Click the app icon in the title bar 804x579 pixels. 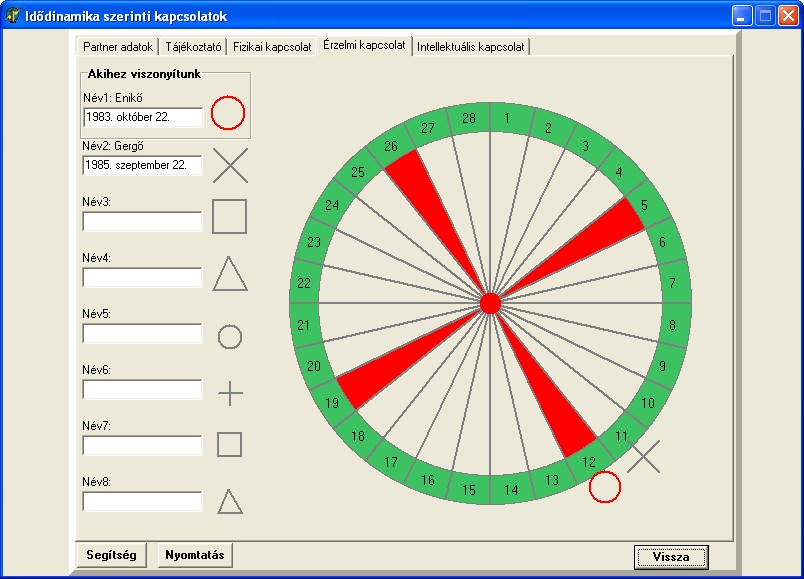tap(12, 16)
